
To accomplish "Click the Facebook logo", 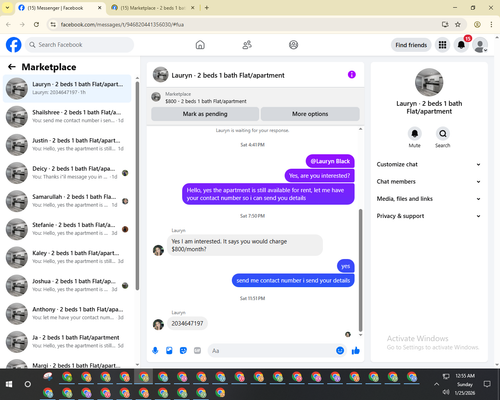I will coord(14,45).
